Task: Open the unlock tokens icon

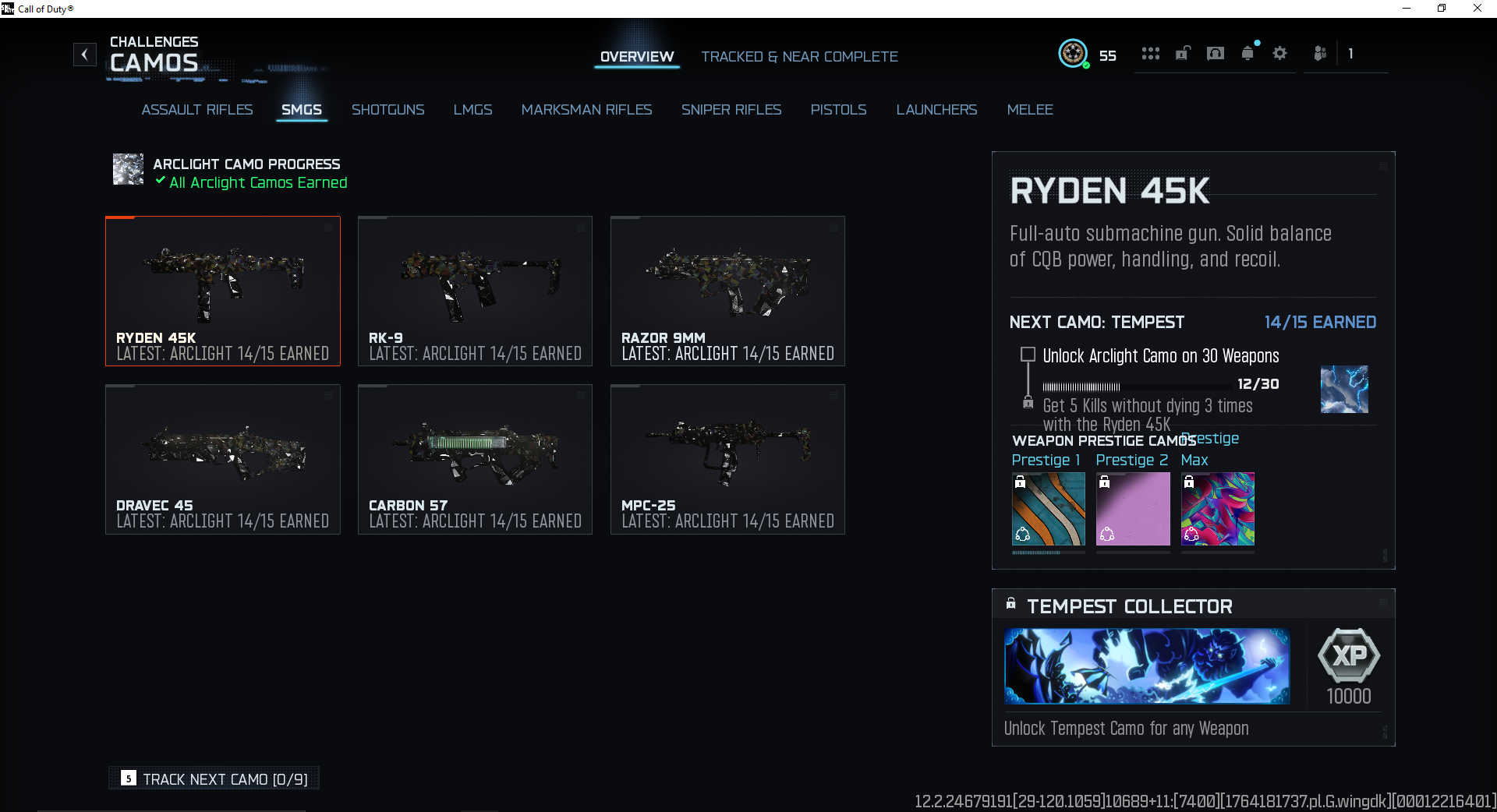Action: coord(1183,54)
